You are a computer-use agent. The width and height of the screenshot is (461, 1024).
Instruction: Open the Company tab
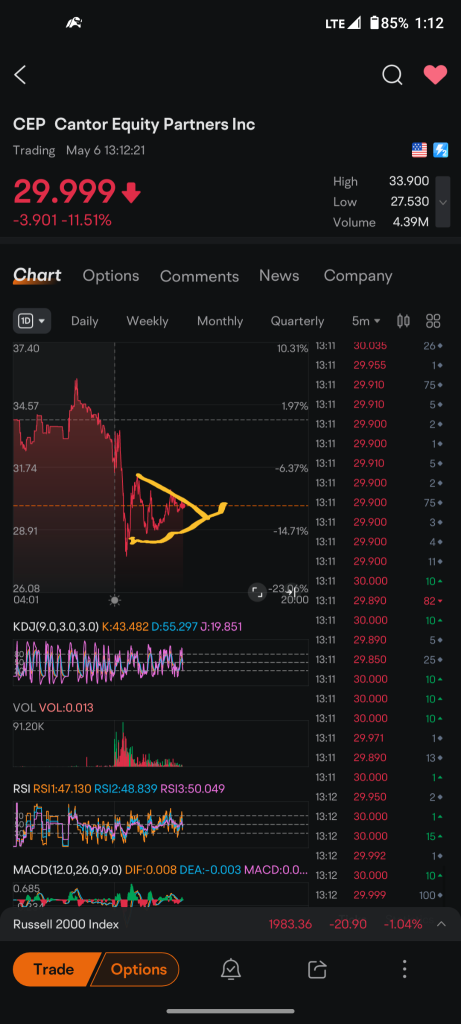coord(358,276)
